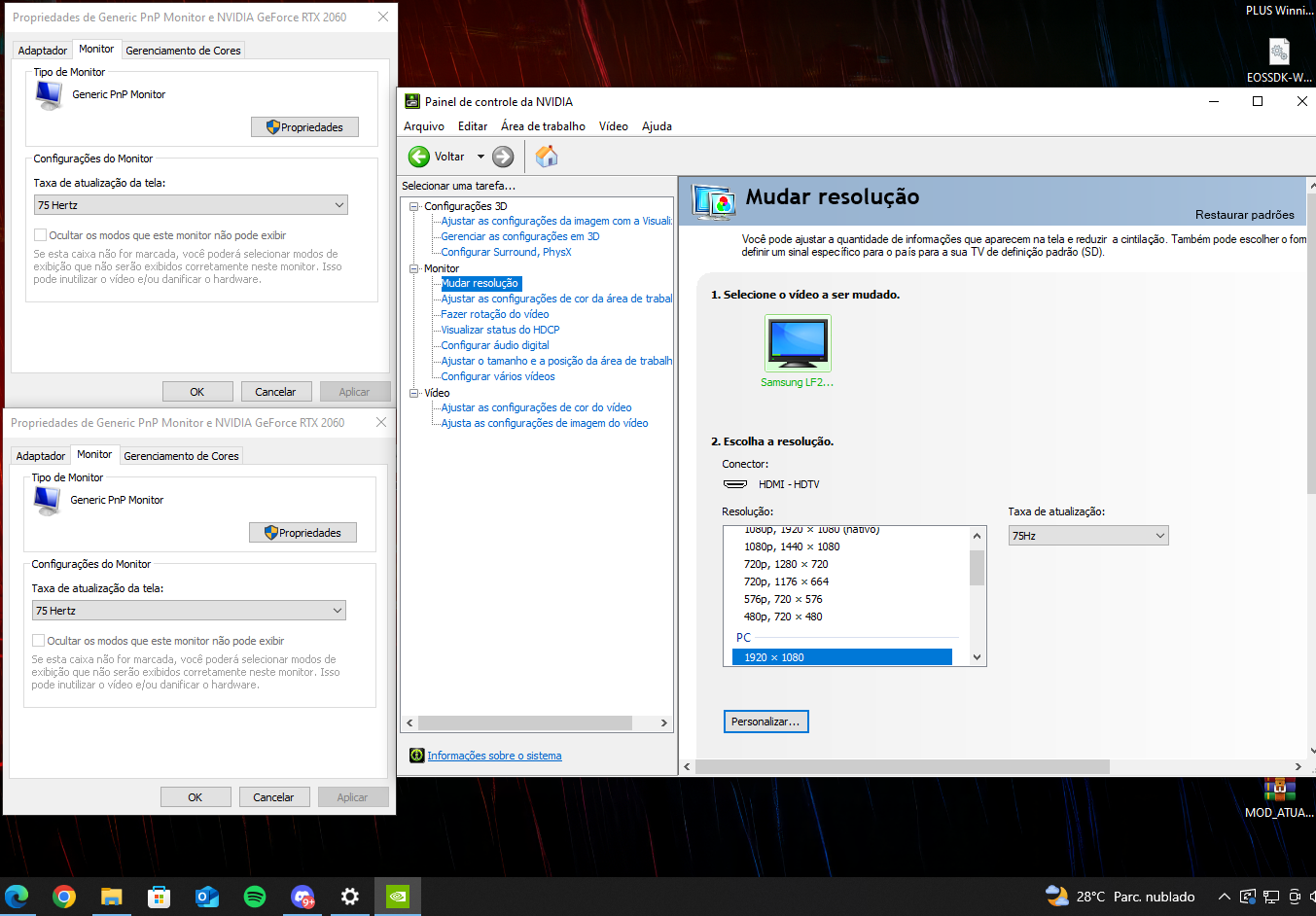Screen dimensions: 1316x916
Task: Choose resolution 720p, 1280 × 720
Action: 786,564
